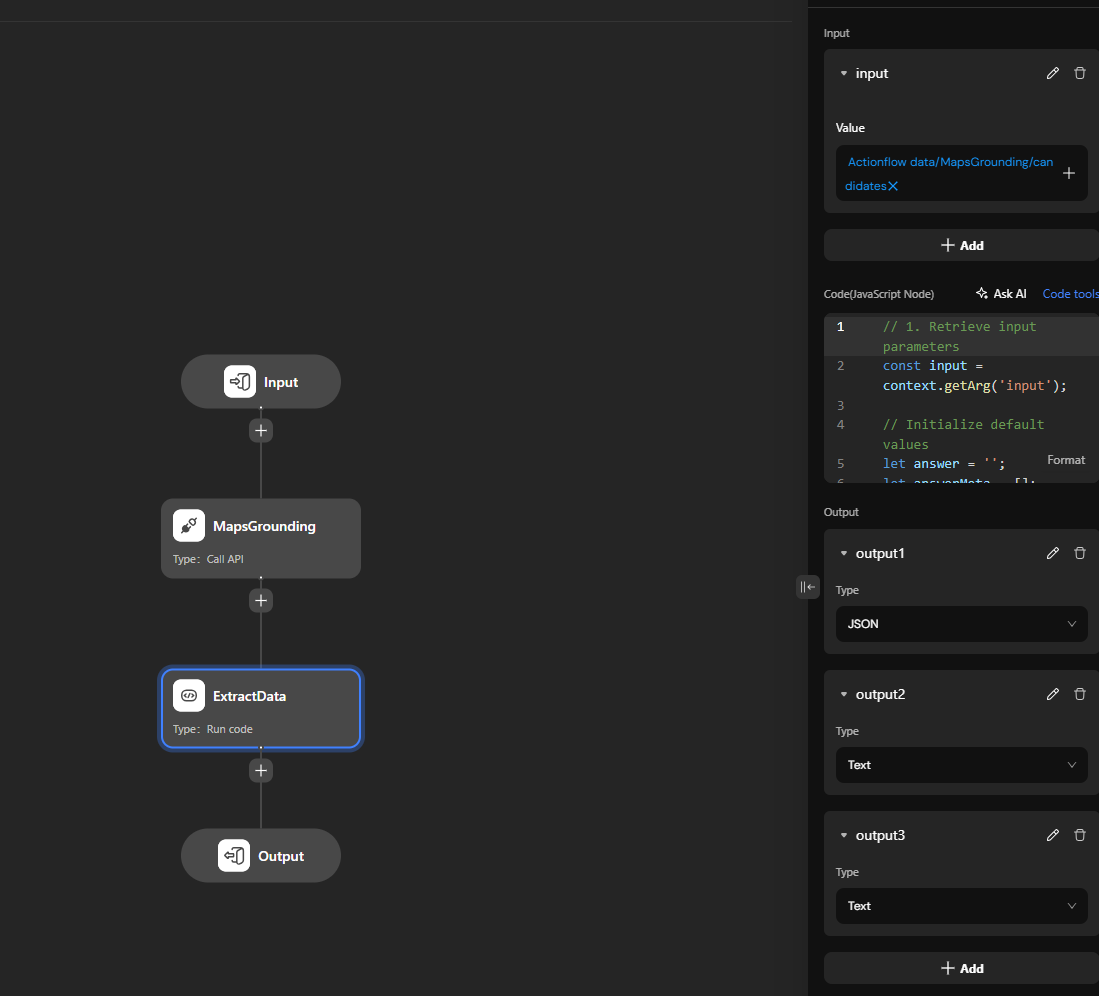Remove the candidates value with the X icon
1099x996 pixels.
click(893, 186)
